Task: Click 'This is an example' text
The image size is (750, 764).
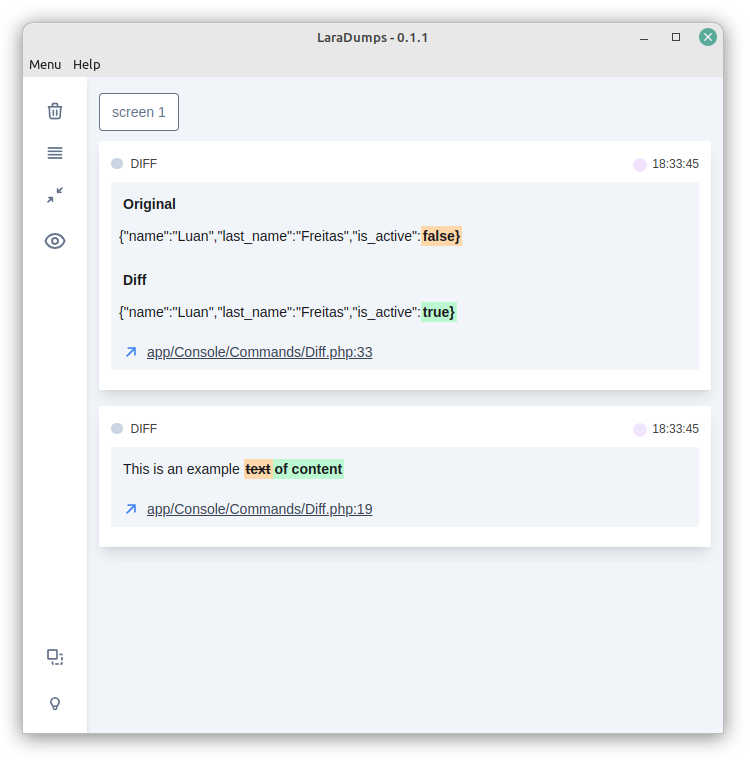Action: (x=181, y=469)
